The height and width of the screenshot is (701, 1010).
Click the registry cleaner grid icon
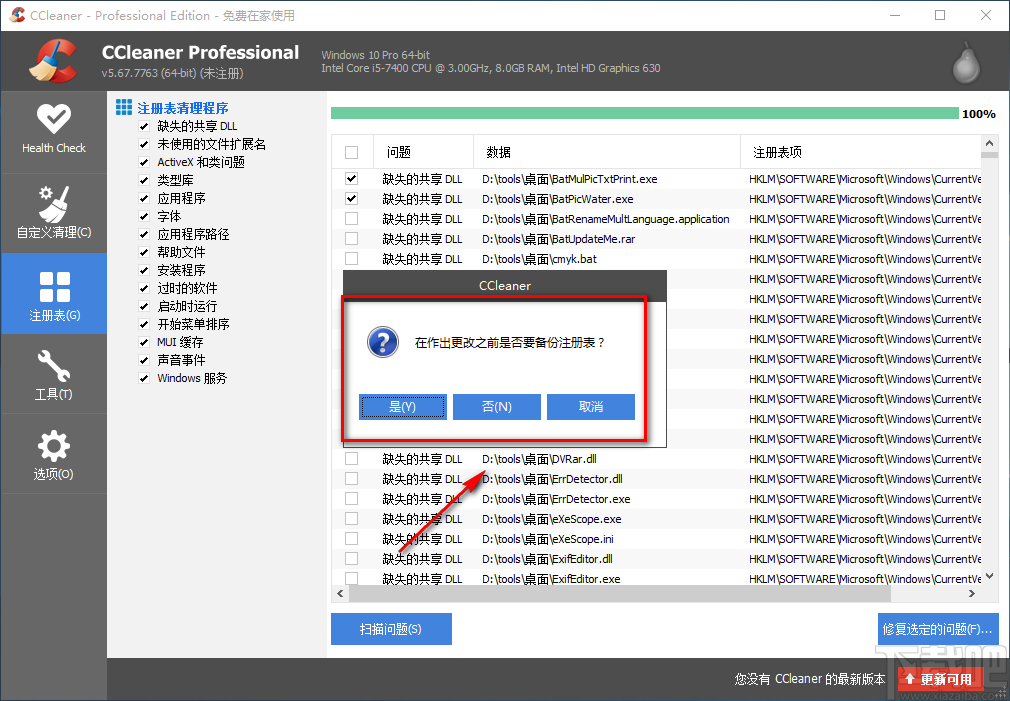pyautogui.click(x=123, y=106)
